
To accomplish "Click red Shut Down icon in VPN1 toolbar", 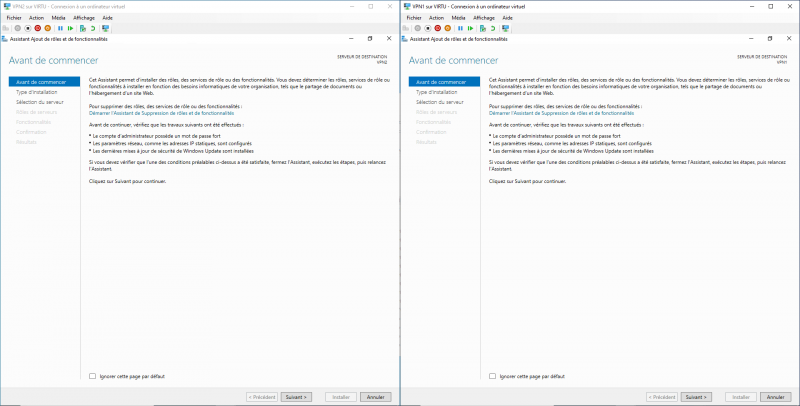I will pyautogui.click(x=438, y=28).
